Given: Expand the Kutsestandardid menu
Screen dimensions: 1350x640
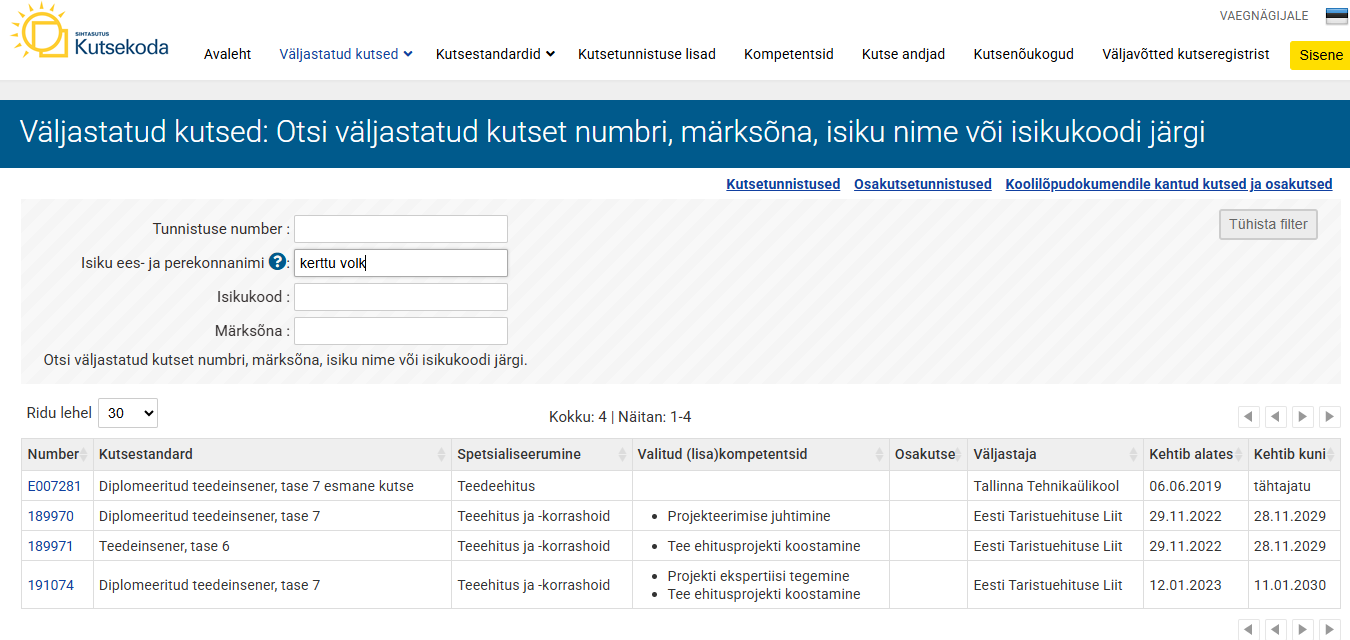Looking at the screenshot, I should (x=495, y=54).
